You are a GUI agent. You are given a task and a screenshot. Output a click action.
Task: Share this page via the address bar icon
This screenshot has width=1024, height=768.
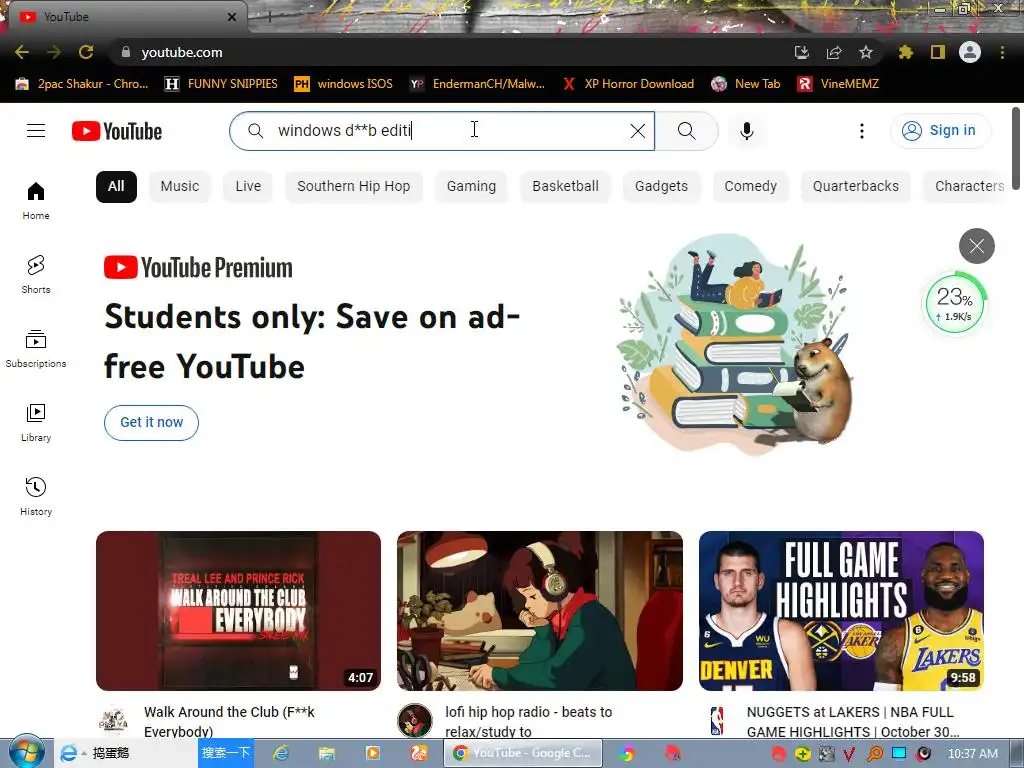(x=833, y=52)
